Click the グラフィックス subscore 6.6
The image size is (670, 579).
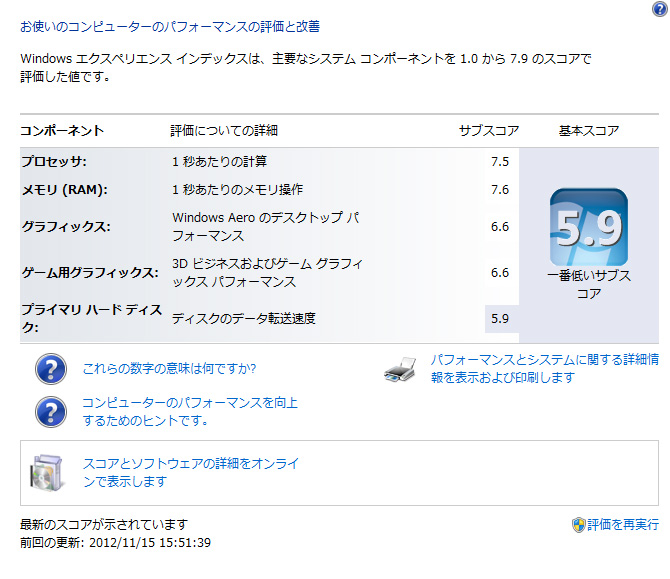pos(500,226)
